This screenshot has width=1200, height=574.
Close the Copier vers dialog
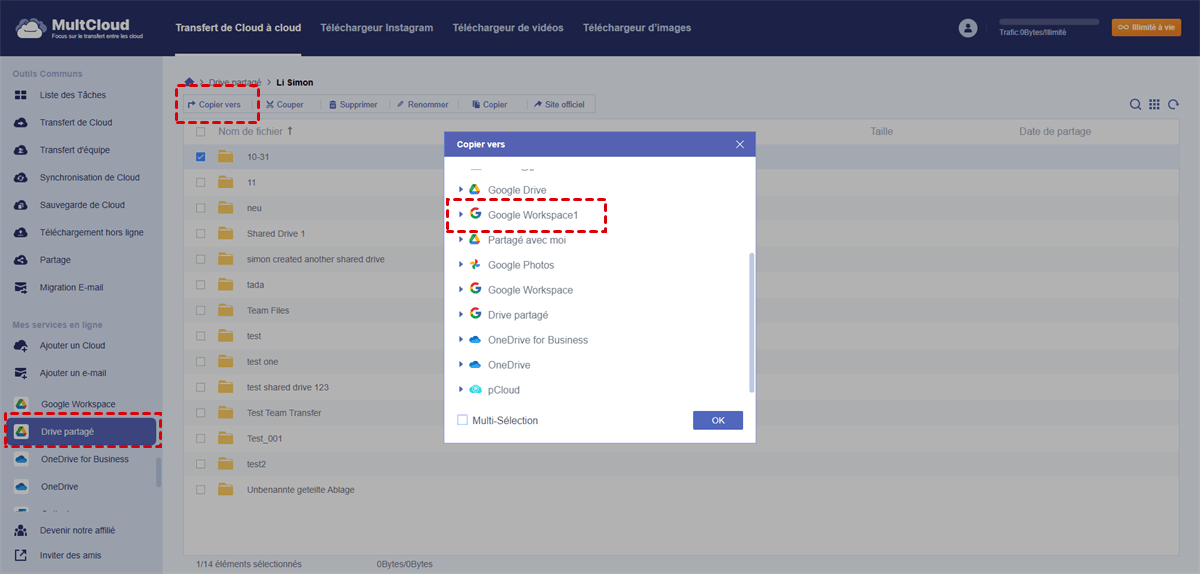click(740, 144)
